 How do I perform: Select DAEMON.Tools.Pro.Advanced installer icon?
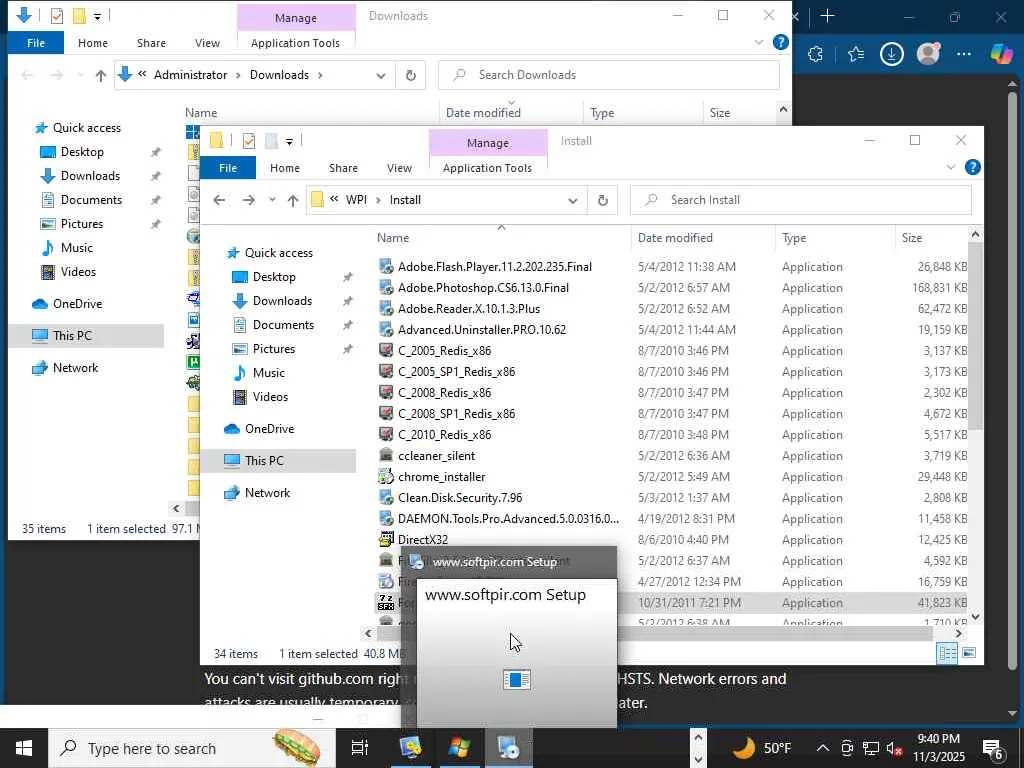(386, 519)
